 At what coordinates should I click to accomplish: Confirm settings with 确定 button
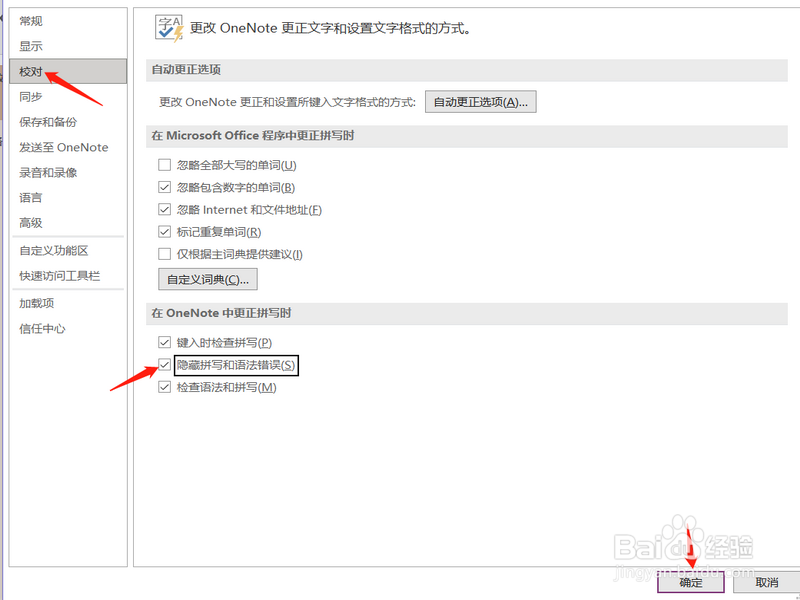(x=690, y=582)
